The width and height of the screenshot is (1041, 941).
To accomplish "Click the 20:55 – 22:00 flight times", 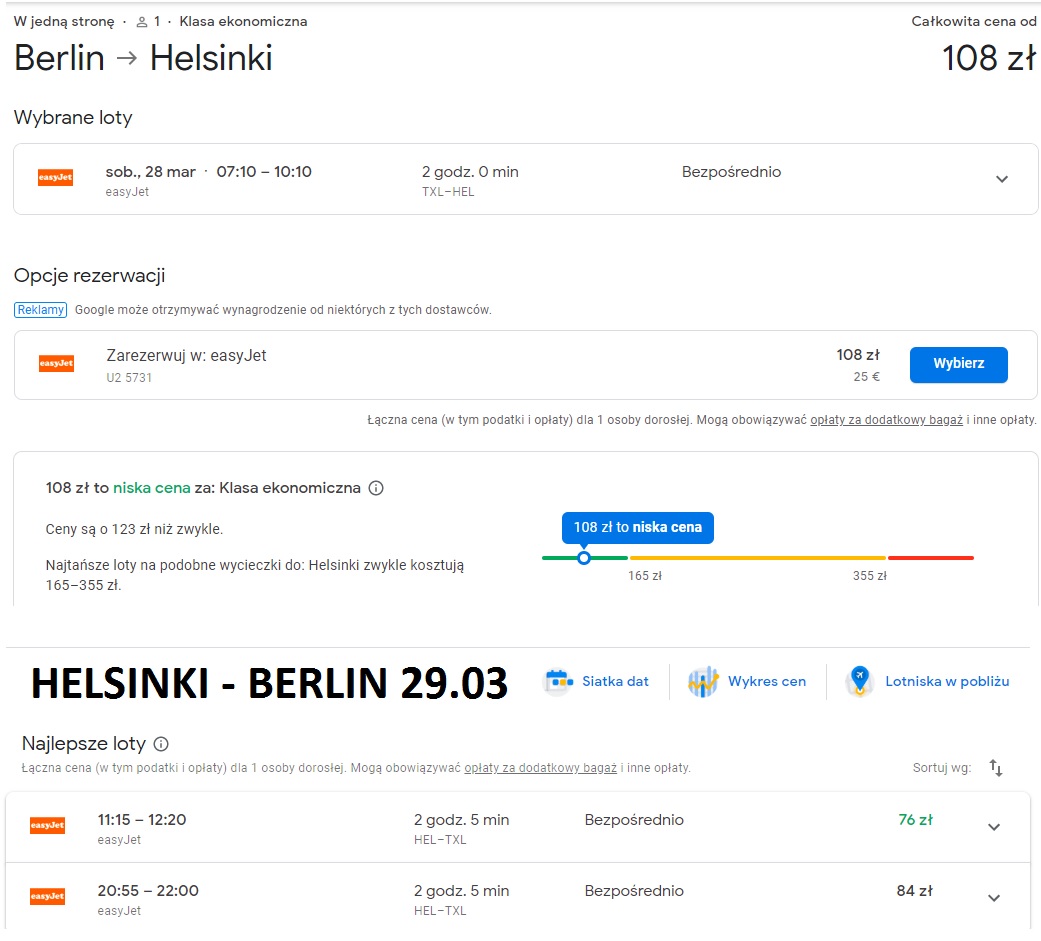I will coord(148,891).
